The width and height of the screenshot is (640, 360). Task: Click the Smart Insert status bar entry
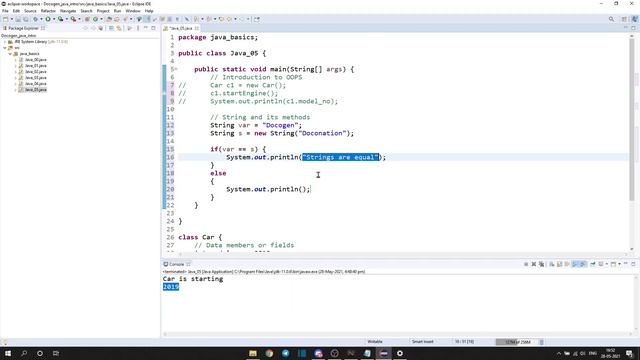point(422,342)
